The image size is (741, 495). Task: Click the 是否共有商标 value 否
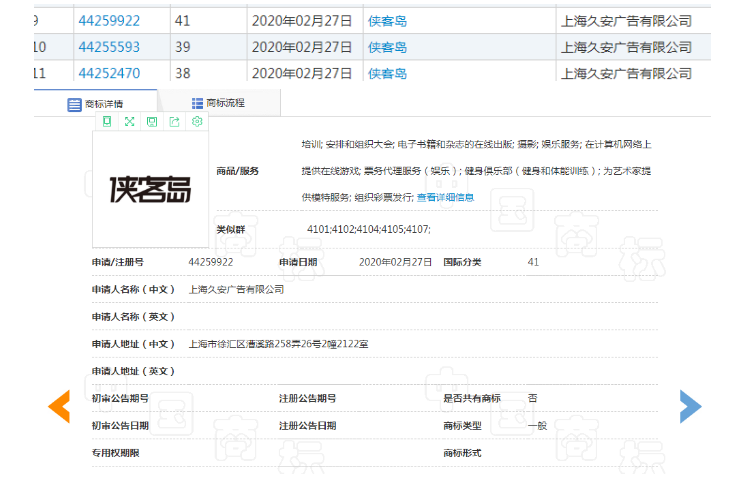533,398
